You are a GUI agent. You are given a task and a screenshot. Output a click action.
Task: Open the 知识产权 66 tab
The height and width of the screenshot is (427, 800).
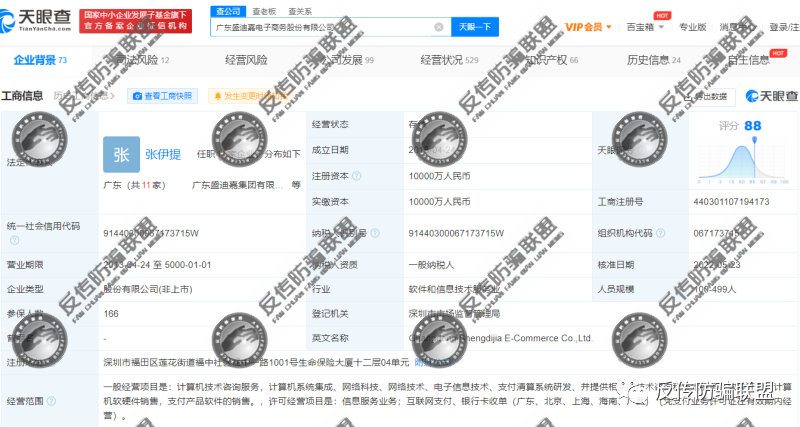coord(552,60)
